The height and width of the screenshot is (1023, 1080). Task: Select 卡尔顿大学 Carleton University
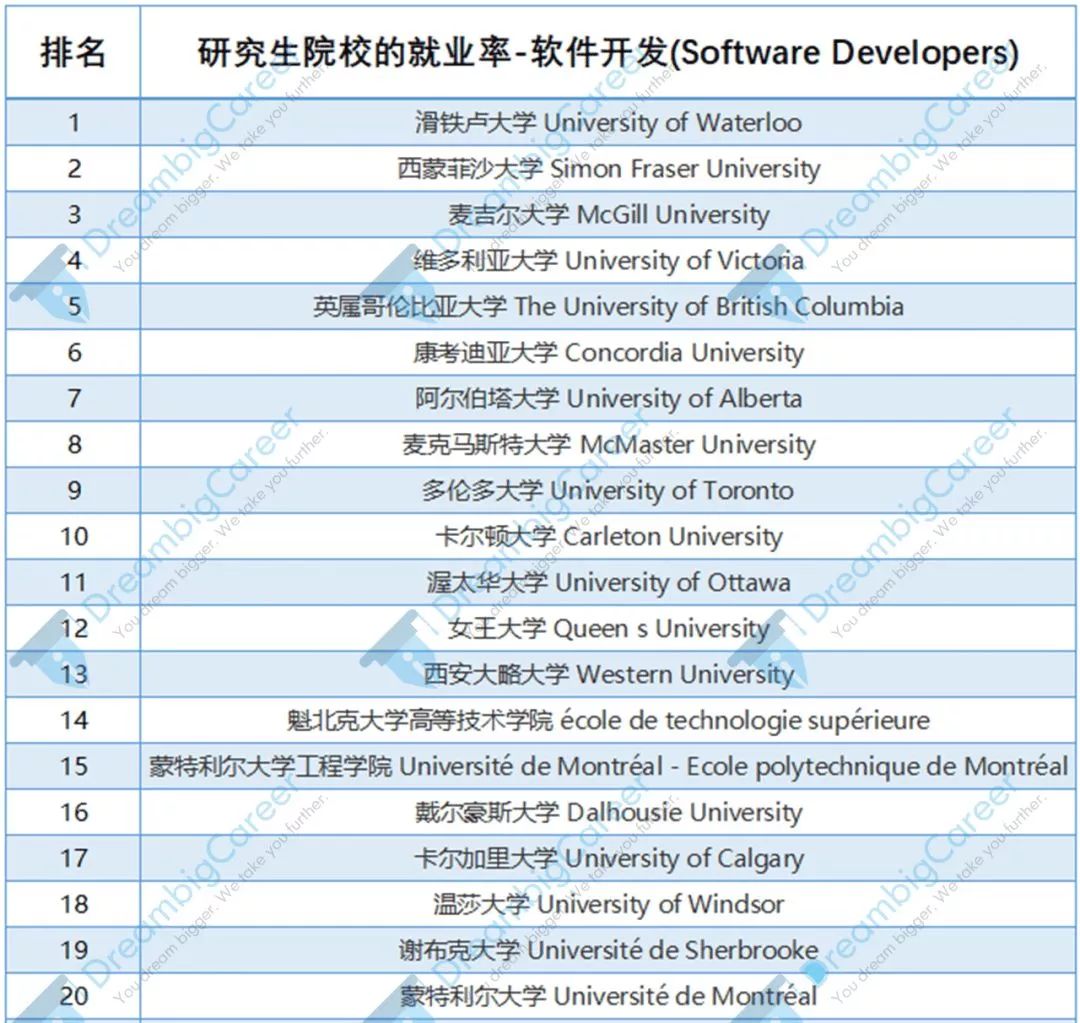pos(608,537)
